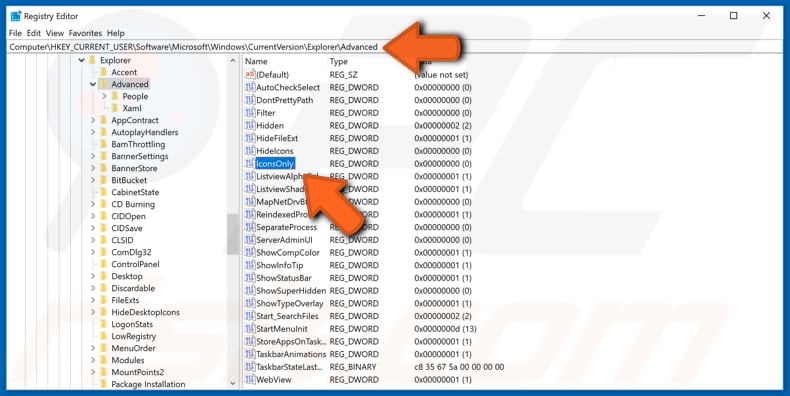Click the Filter DWORD icon
Image resolution: width=790 pixels, height=396 pixels.
250,113
